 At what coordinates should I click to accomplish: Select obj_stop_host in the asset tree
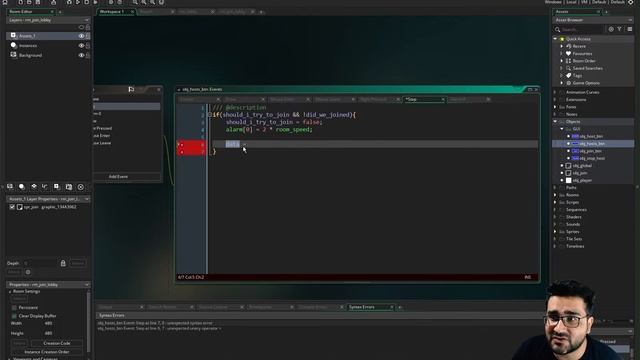(592, 158)
